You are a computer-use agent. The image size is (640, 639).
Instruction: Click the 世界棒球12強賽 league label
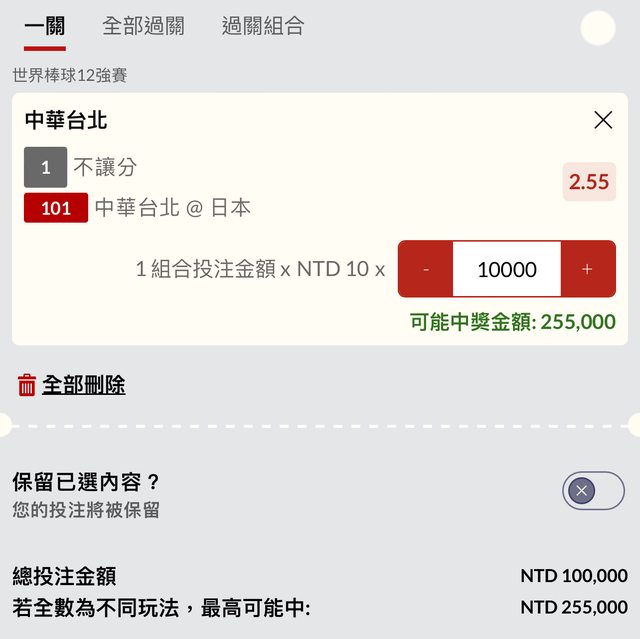(70, 76)
